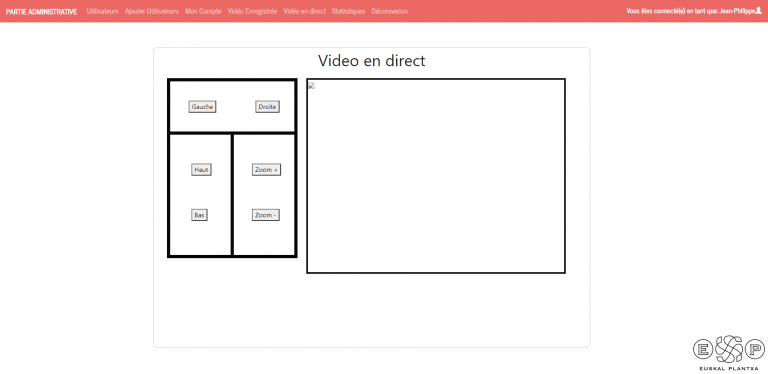Click inside the live video display area

[436, 176]
